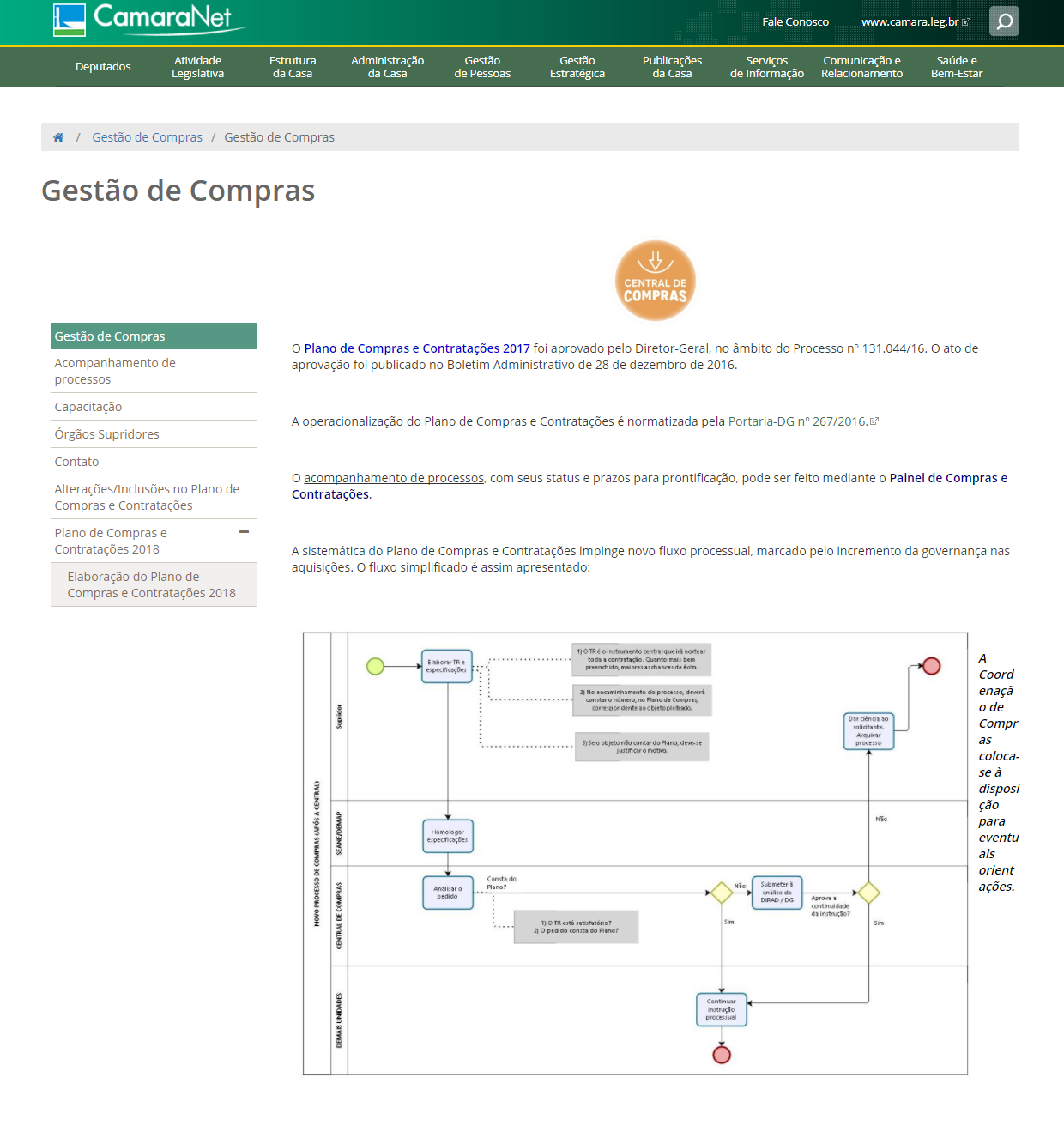Select Capacitação in the sidebar
Screen dimensions: 1064x1132
(x=88, y=407)
